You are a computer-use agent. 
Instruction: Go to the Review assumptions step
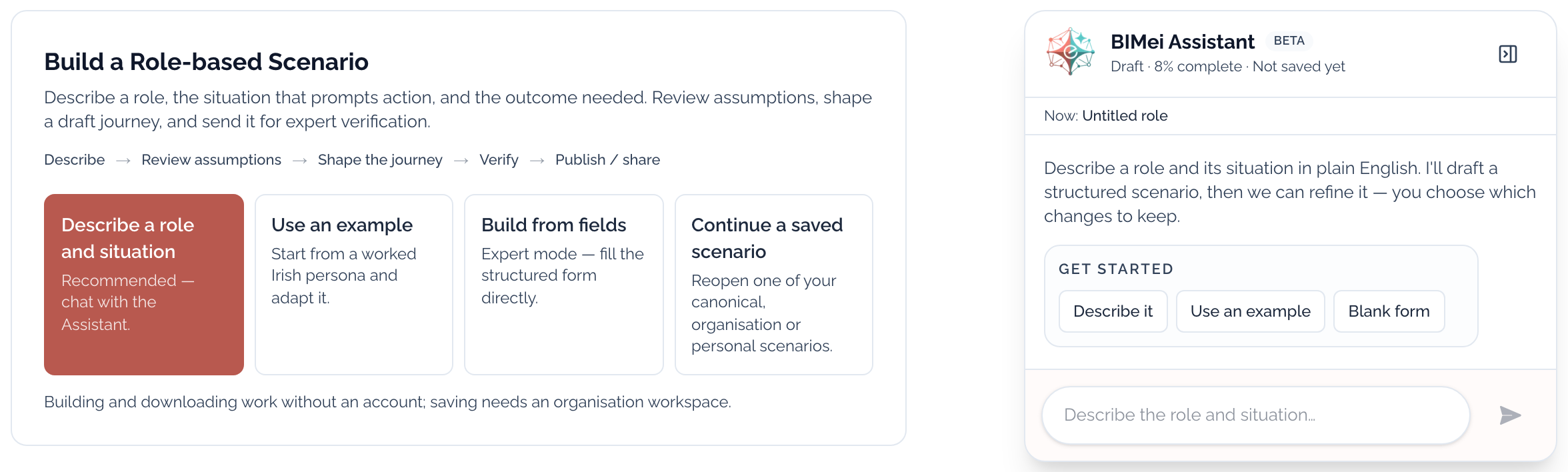[211, 160]
